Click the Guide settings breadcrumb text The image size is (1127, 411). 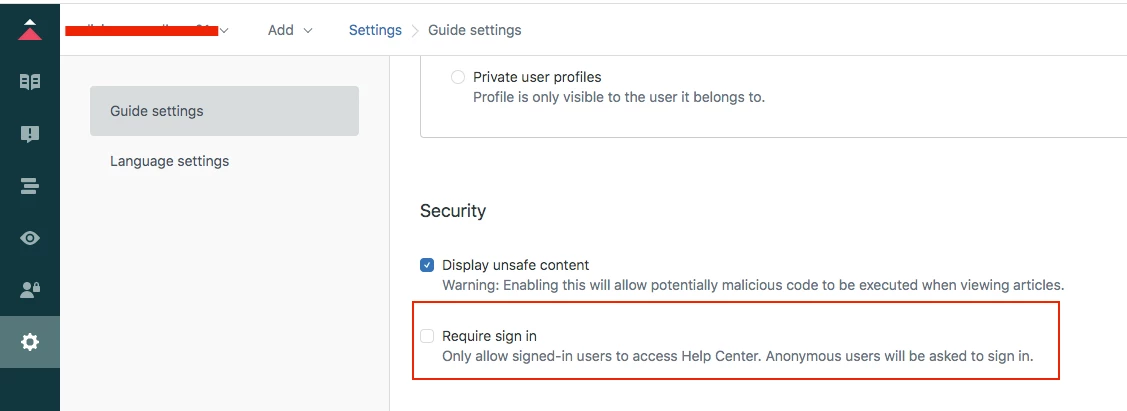475,30
